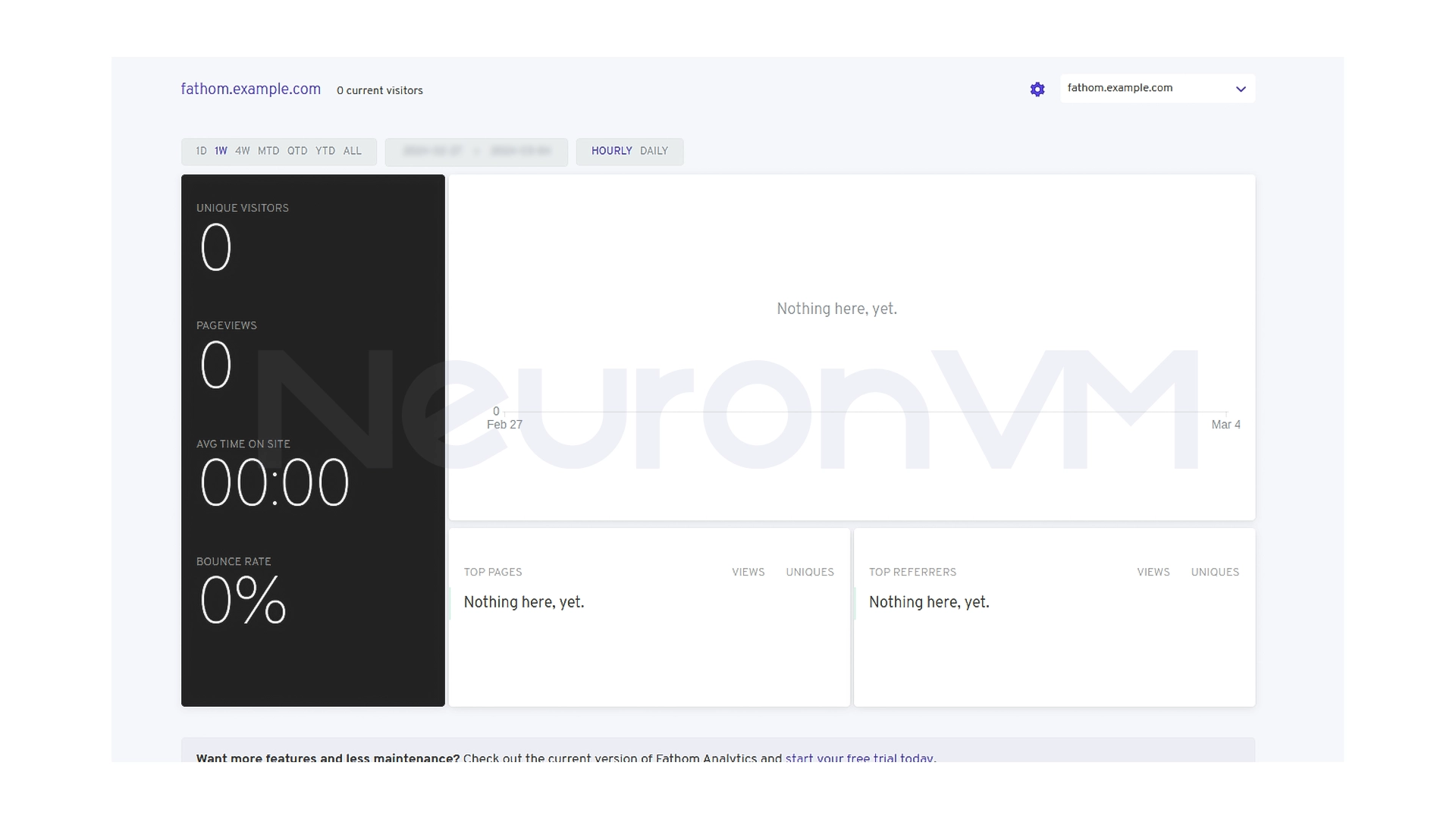
Task: Click the UNIQUE VISITORS stat counter
Action: pyautogui.click(x=216, y=246)
